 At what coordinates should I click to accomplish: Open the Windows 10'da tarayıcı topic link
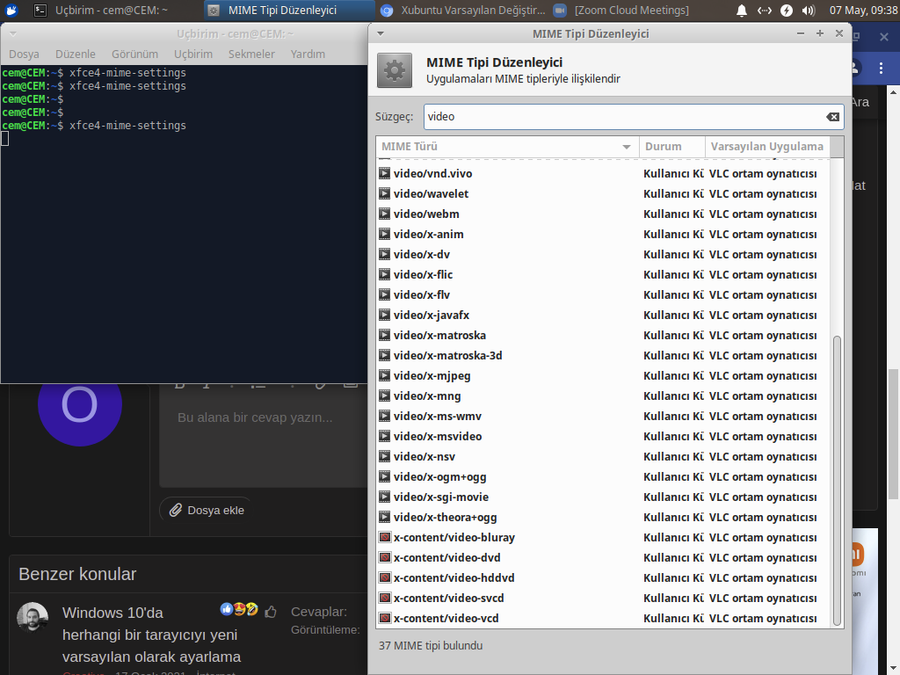pyautogui.click(x=152, y=634)
